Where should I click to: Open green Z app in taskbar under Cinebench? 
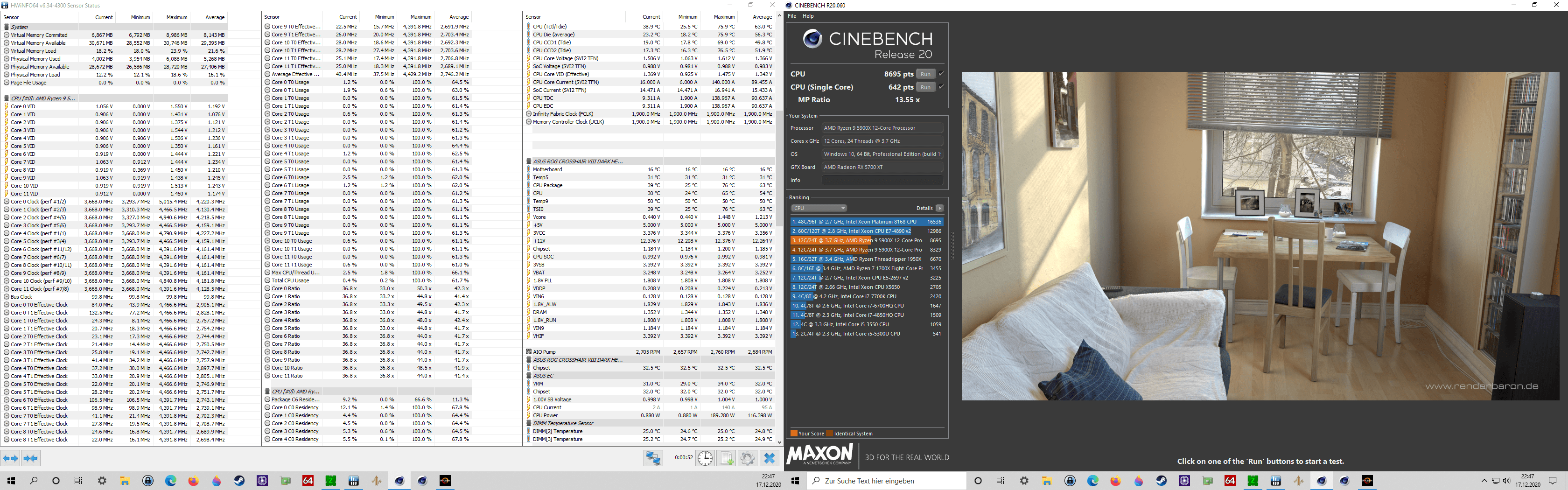click(x=1253, y=481)
